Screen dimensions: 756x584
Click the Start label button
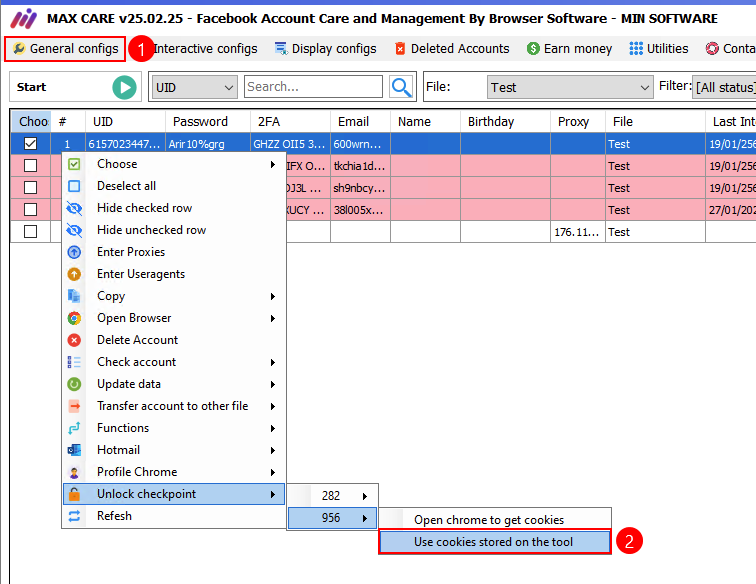coord(31,87)
